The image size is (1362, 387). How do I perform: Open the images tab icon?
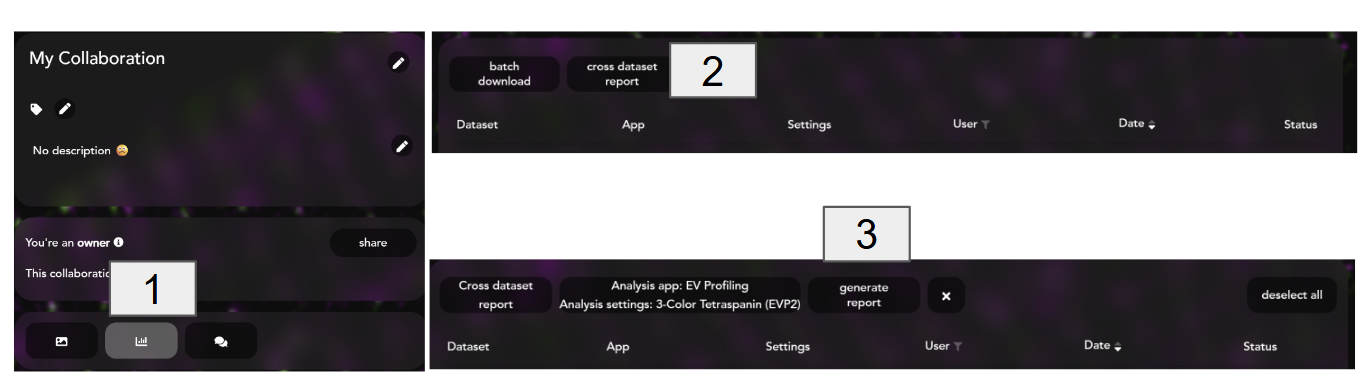pyautogui.click(x=62, y=341)
